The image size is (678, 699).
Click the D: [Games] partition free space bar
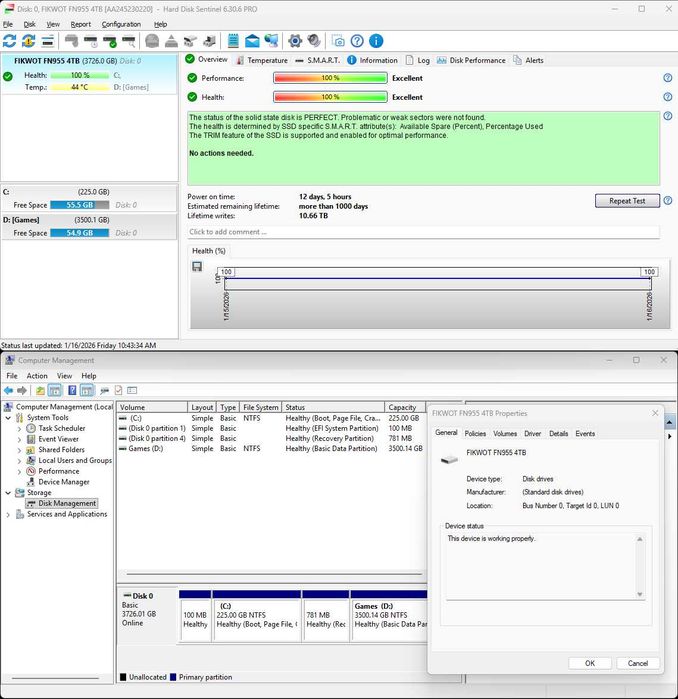[x=79, y=233]
